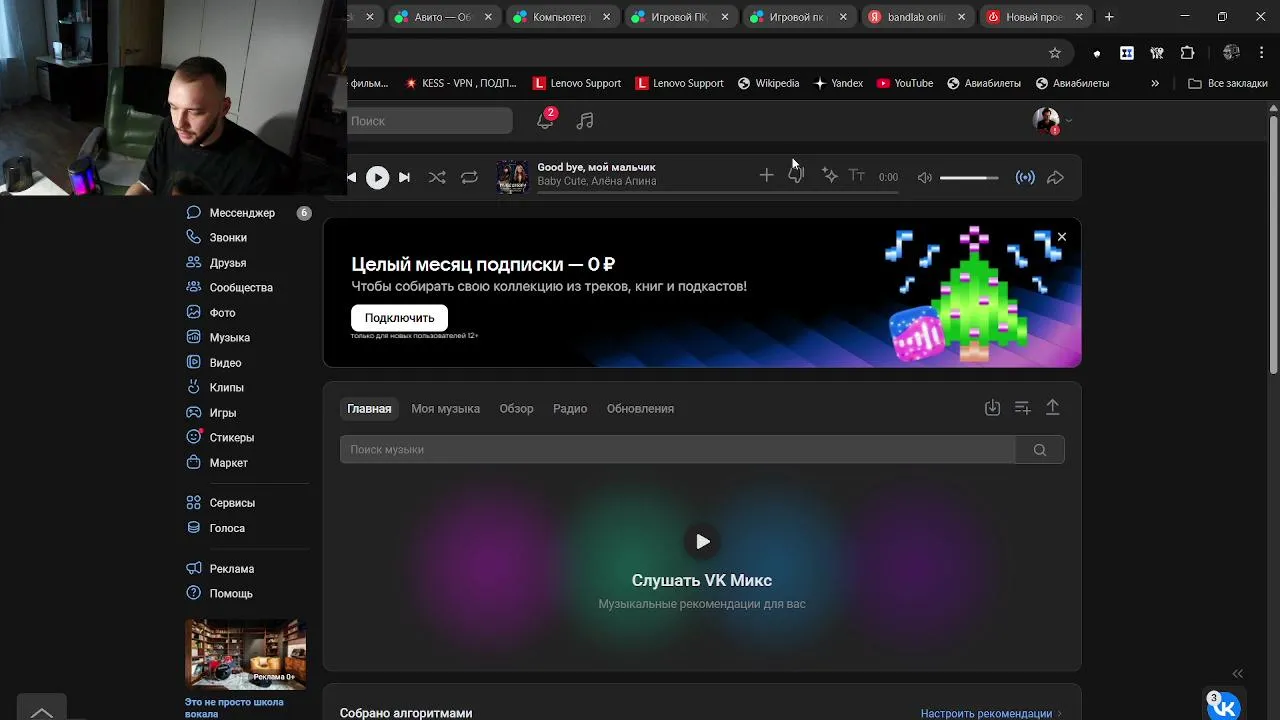
Task: Click the Маркет bag icon
Action: pyautogui.click(x=194, y=462)
